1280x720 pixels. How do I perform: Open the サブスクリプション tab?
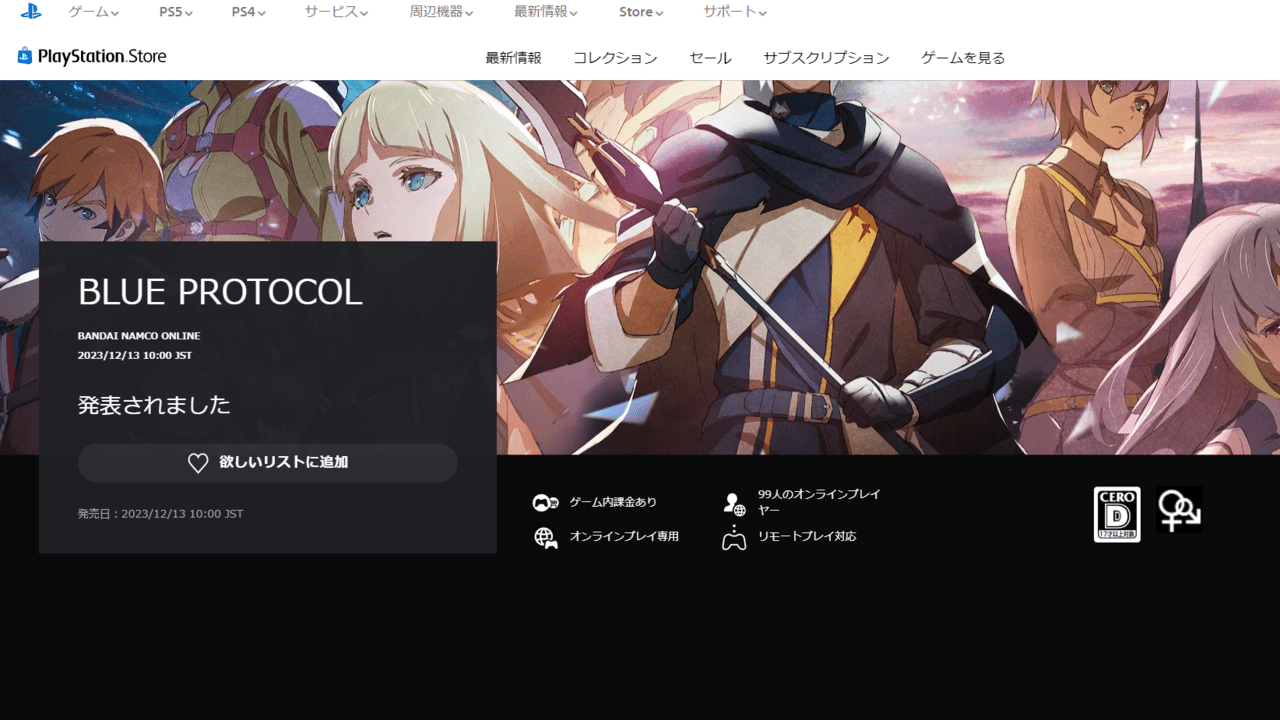coord(826,58)
